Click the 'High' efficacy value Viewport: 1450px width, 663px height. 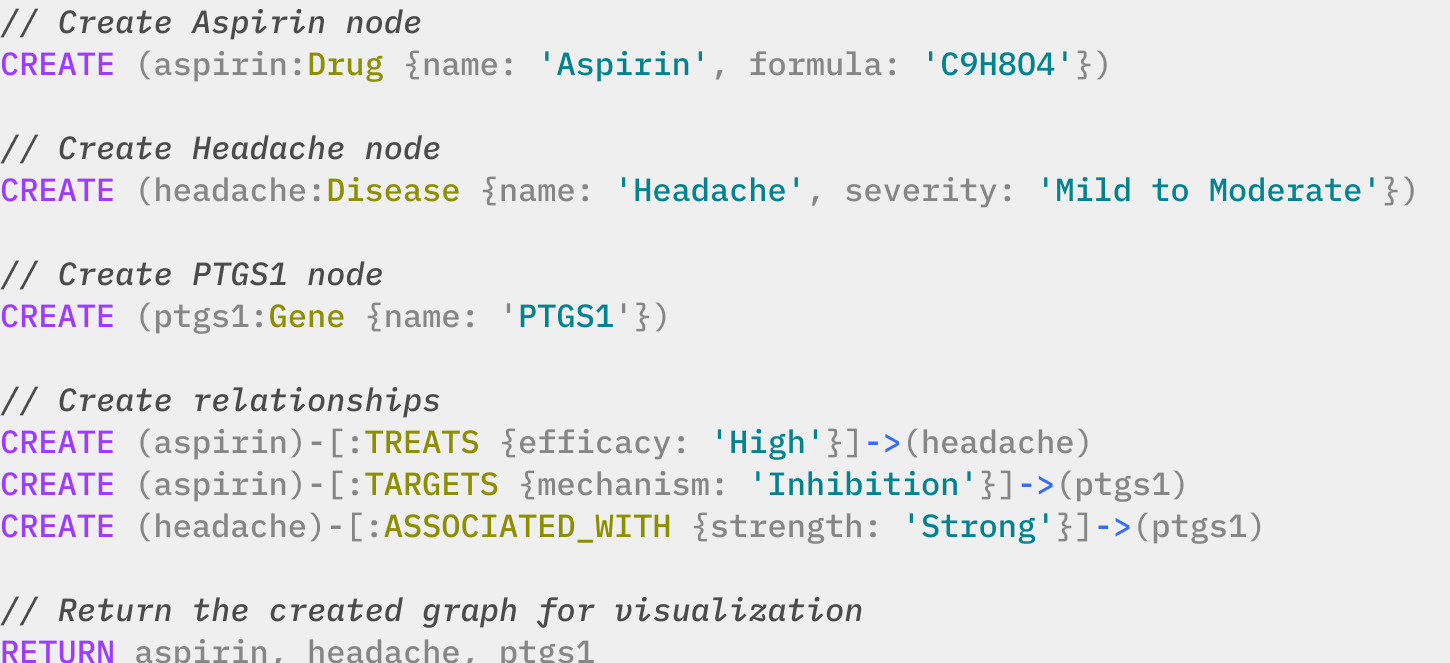(768, 443)
